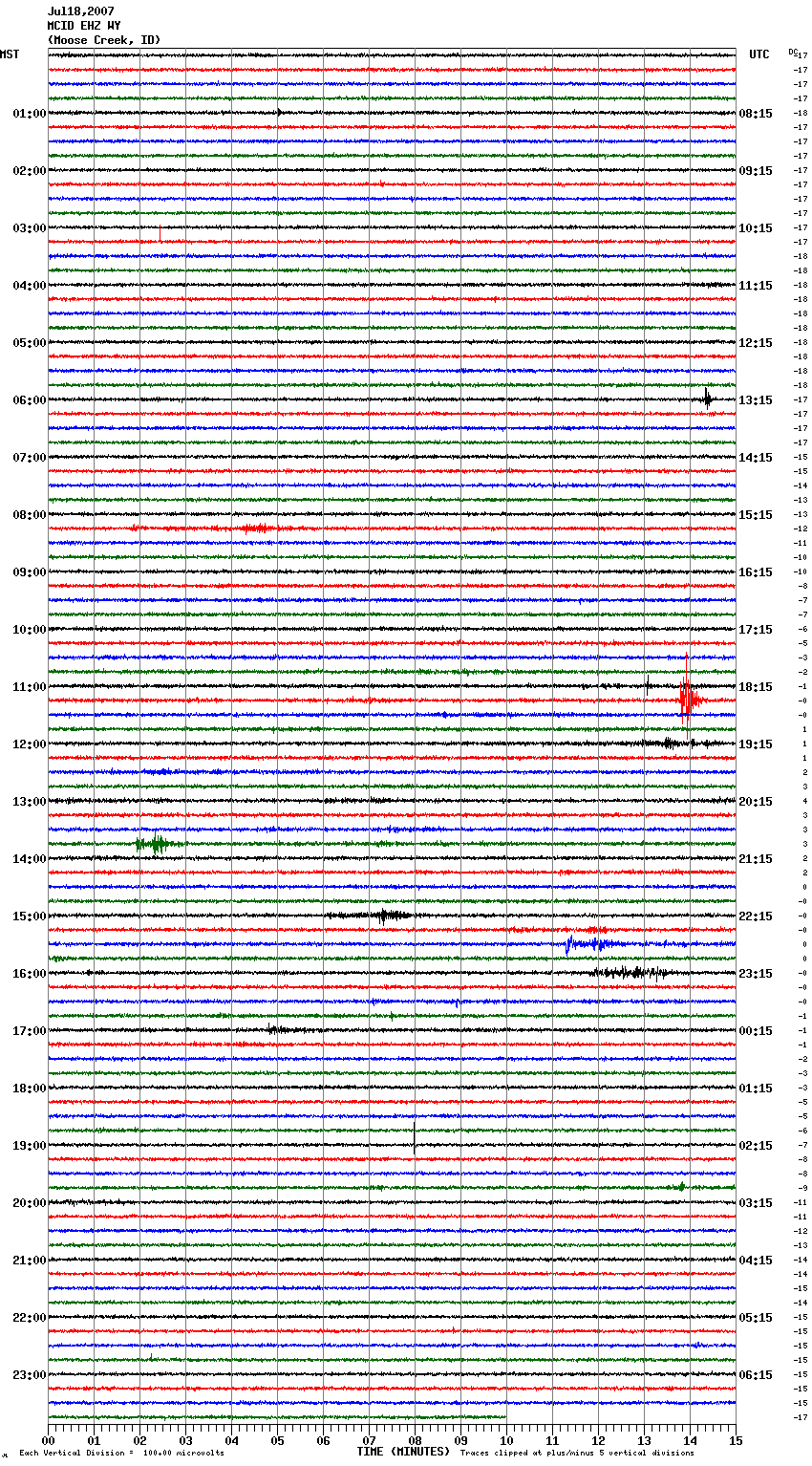Viewport: 812px width, 1466px height.
Task: Click the 16:15 UTC time label
Action: pos(756,572)
